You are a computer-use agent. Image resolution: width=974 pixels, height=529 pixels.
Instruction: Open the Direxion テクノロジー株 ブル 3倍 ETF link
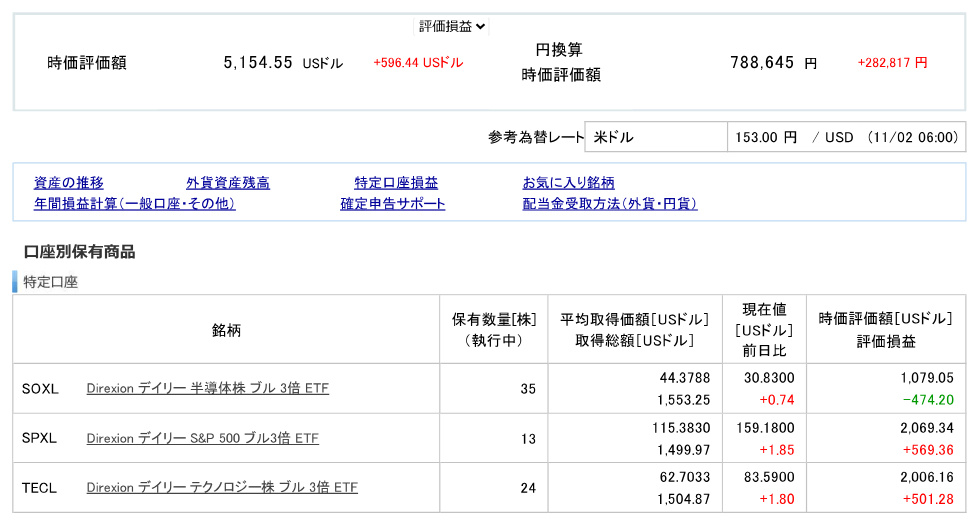[222, 488]
